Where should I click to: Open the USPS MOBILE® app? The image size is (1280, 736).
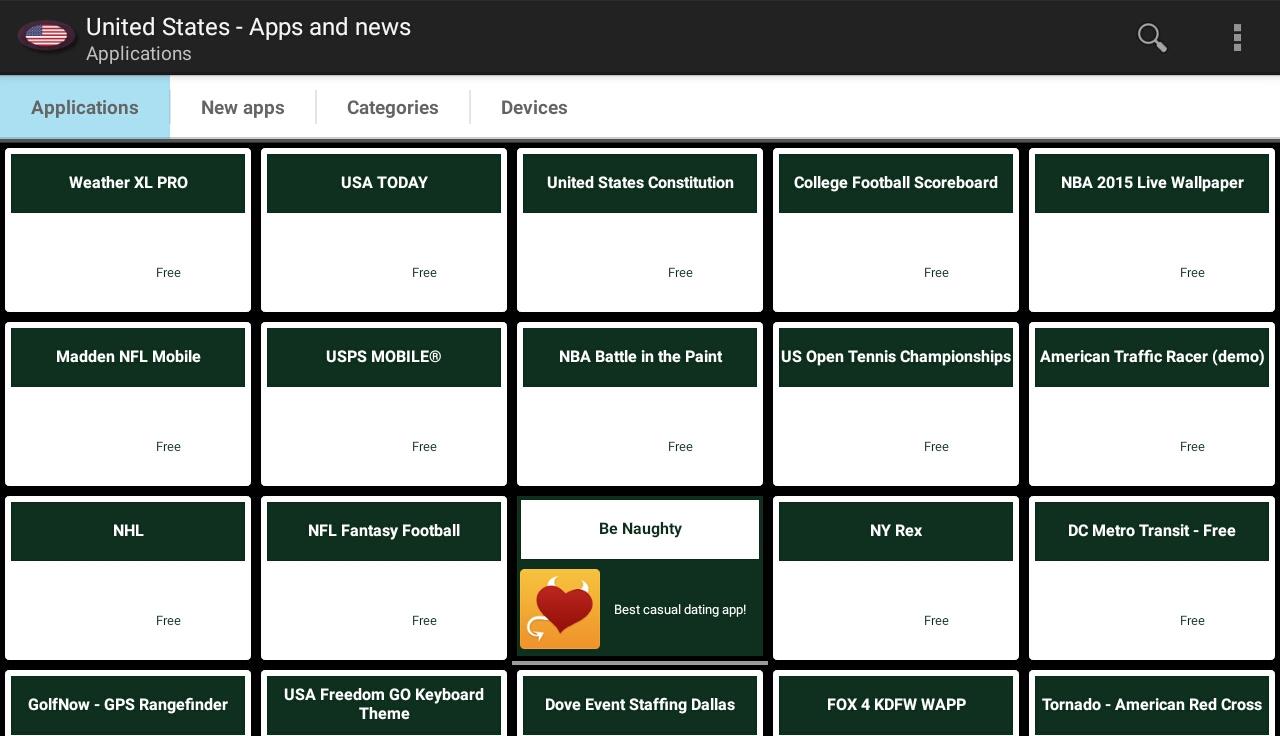(x=384, y=404)
